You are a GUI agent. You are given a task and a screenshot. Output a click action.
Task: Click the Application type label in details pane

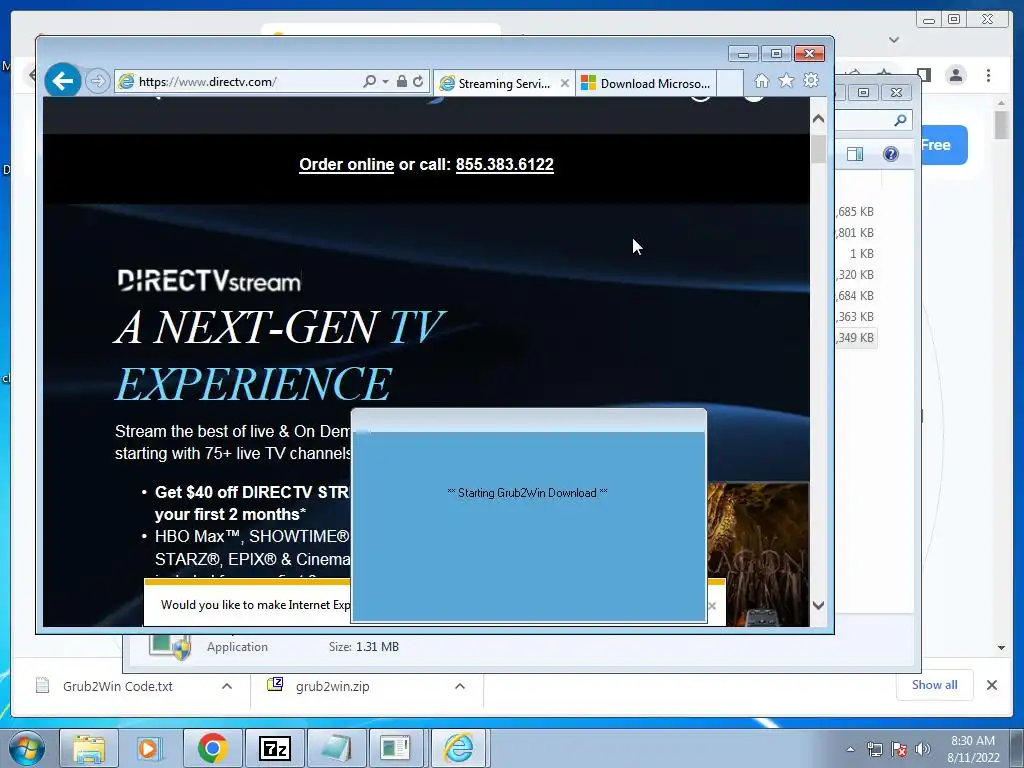[x=237, y=647]
